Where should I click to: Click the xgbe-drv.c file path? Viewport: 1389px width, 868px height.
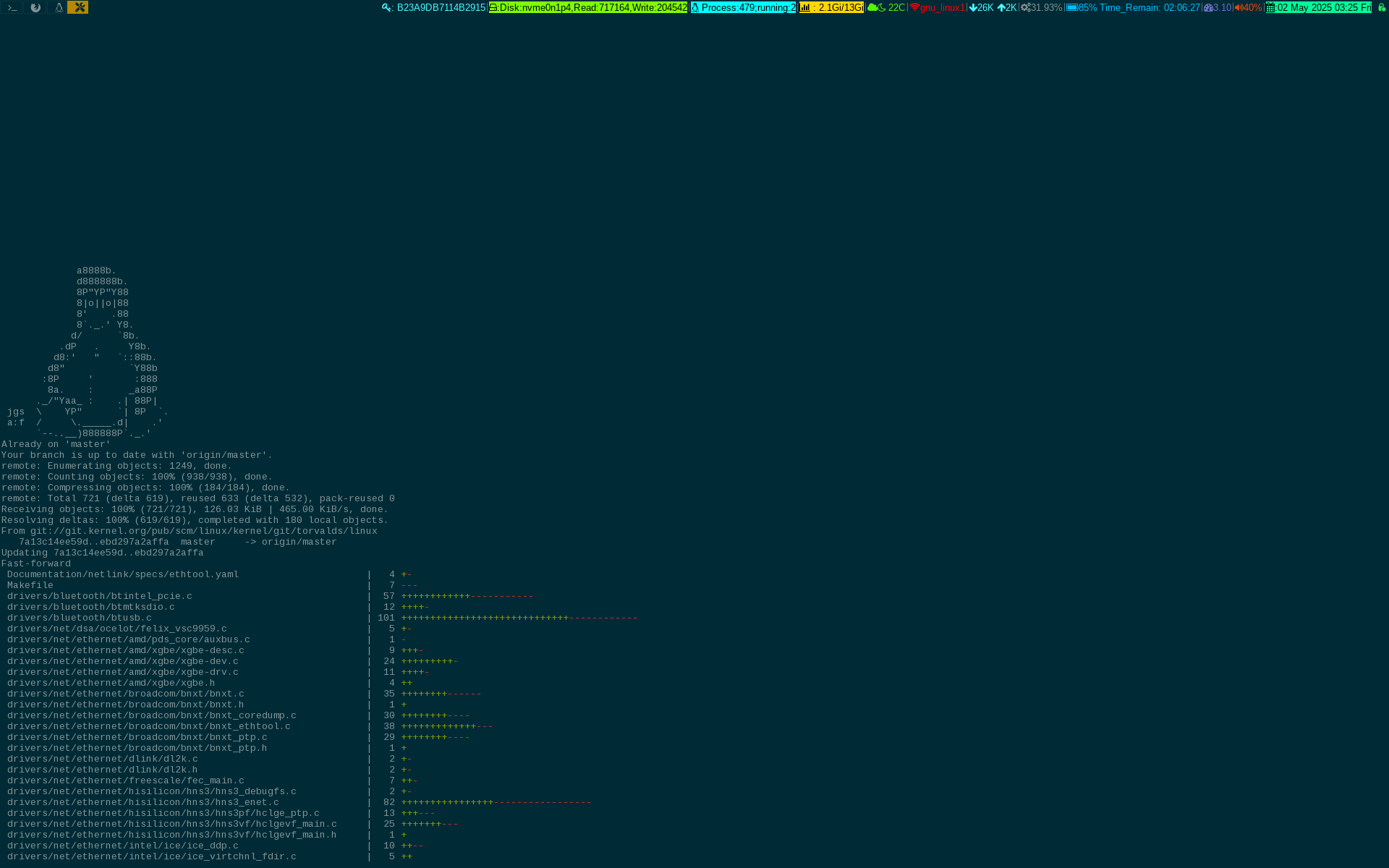(x=123, y=672)
